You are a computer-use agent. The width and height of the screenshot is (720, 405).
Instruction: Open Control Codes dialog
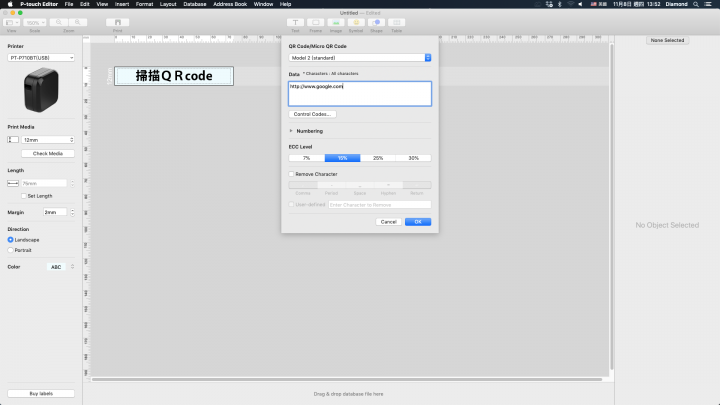[312, 114]
